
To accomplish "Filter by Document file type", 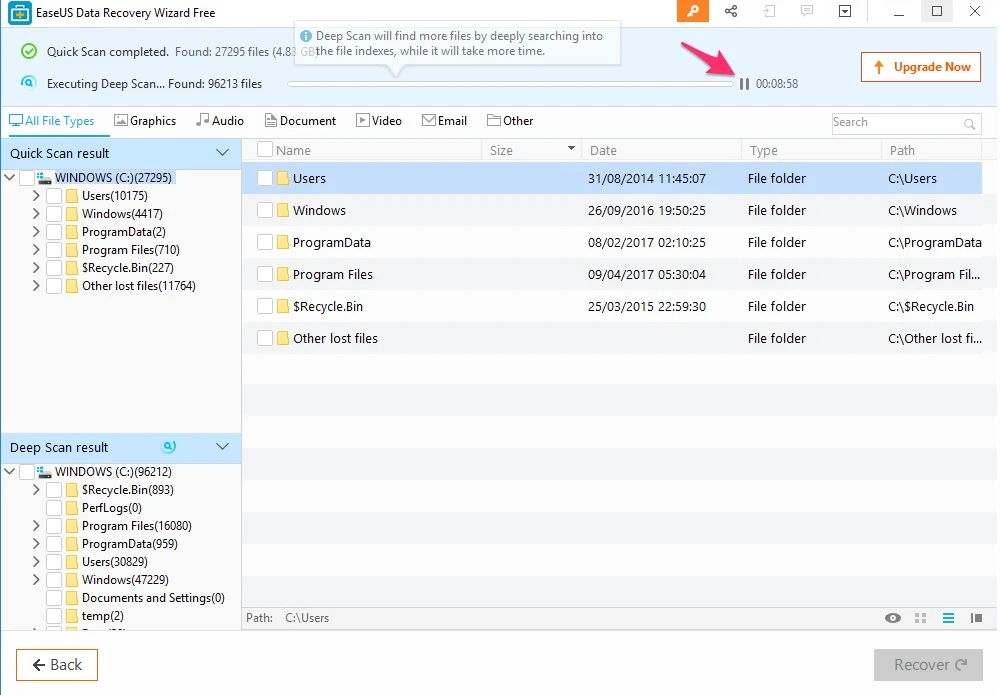I will pos(300,121).
